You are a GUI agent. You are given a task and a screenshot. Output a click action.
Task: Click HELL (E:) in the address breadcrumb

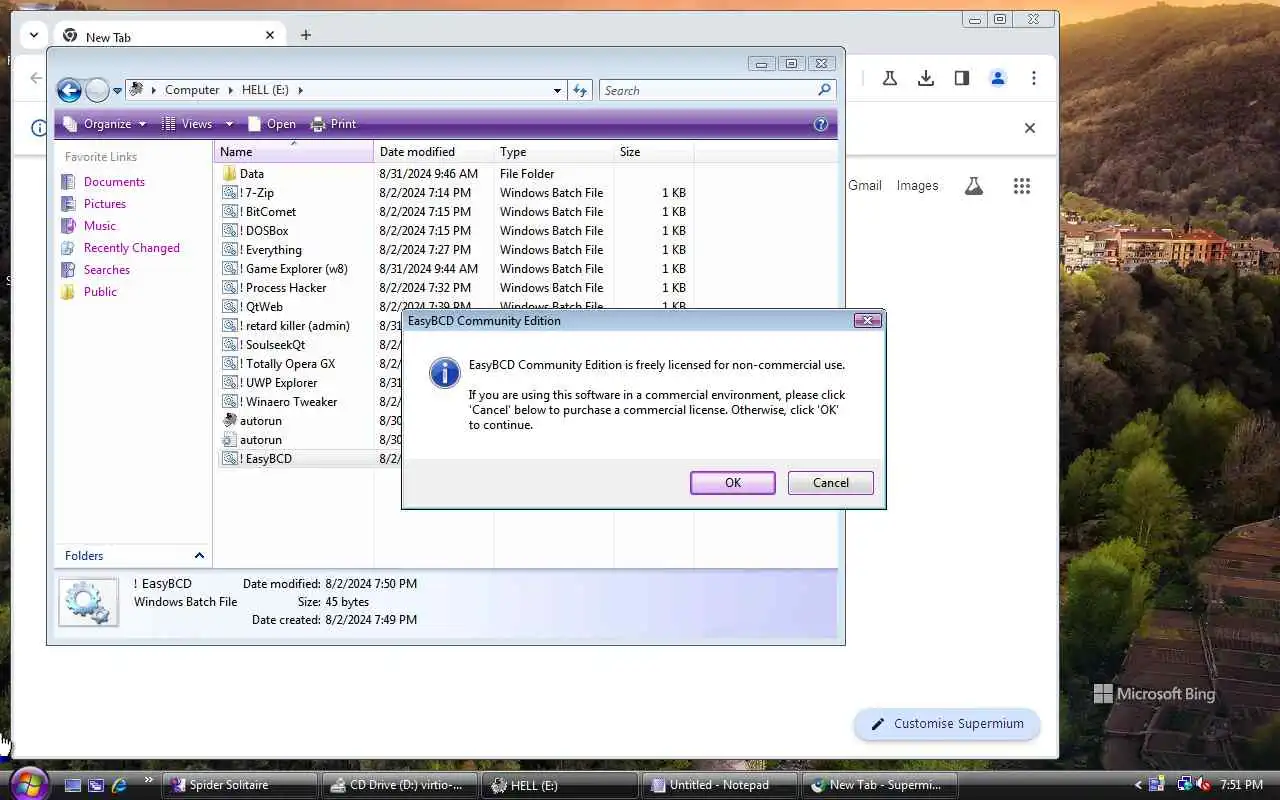(265, 90)
